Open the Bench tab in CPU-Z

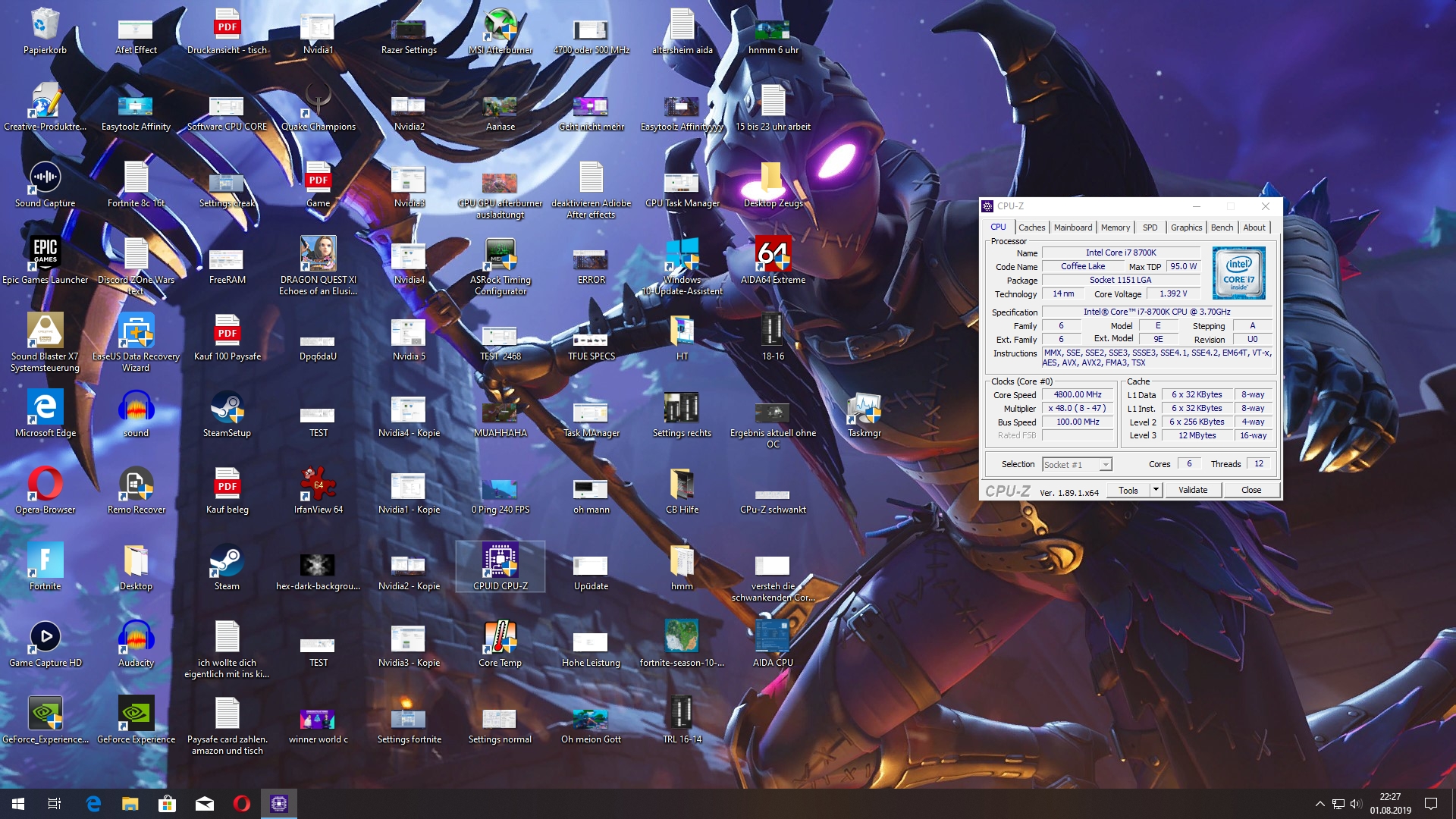[1221, 227]
